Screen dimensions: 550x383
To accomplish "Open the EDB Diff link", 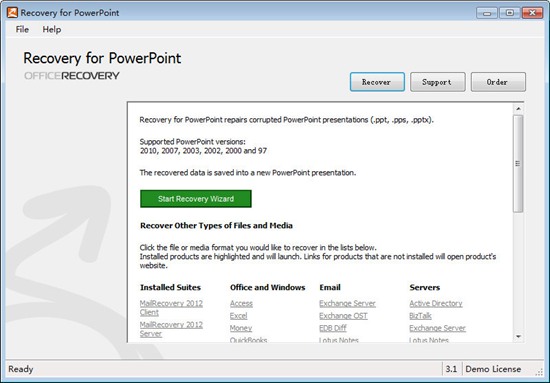I will pos(333,328).
